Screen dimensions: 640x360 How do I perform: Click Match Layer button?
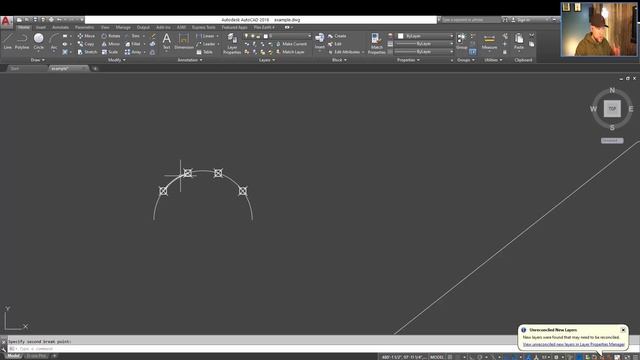click(290, 52)
